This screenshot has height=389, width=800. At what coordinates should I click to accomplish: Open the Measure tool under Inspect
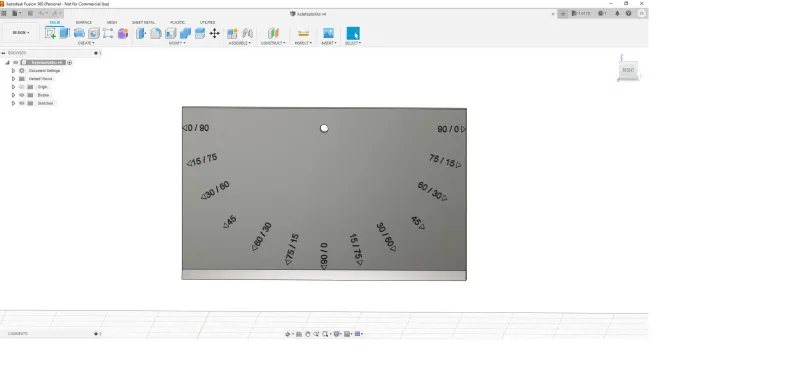pos(303,34)
